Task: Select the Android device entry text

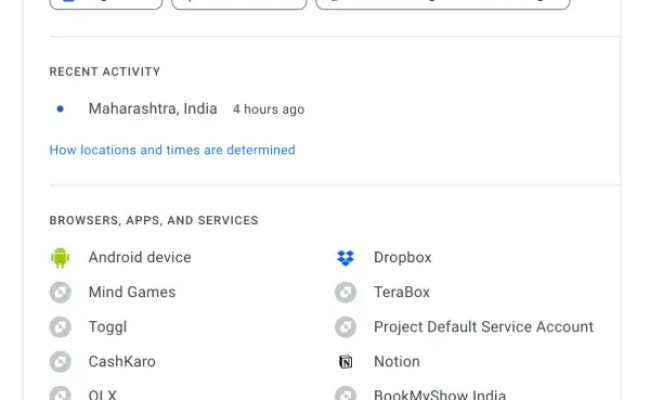Action: pyautogui.click(x=140, y=257)
